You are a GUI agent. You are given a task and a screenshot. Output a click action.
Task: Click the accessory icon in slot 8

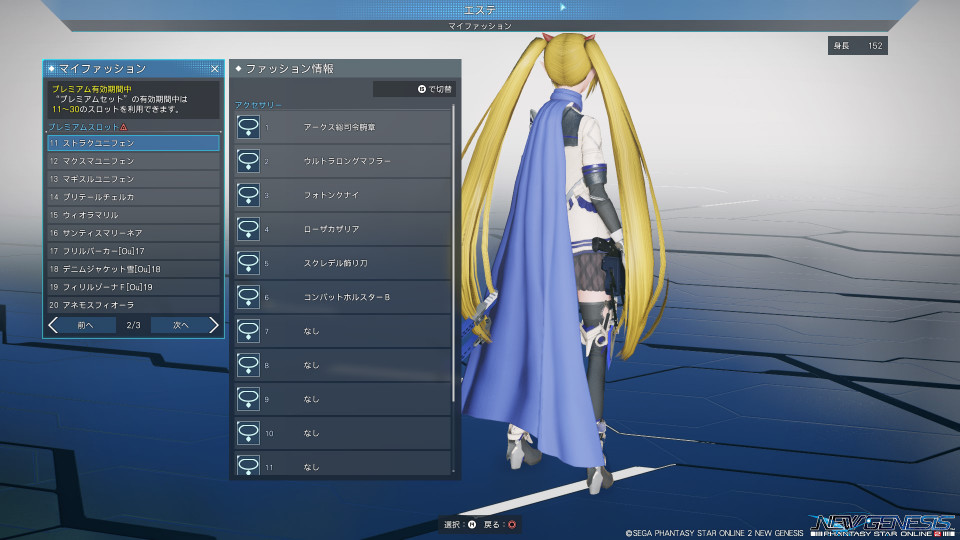click(x=248, y=365)
